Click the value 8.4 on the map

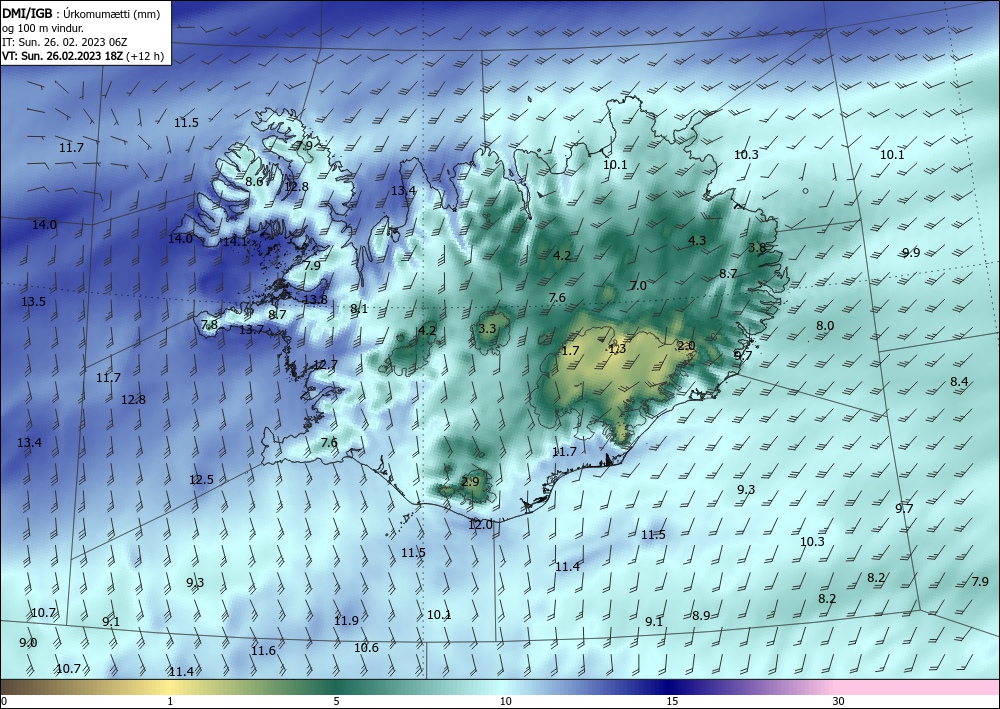[x=959, y=382]
